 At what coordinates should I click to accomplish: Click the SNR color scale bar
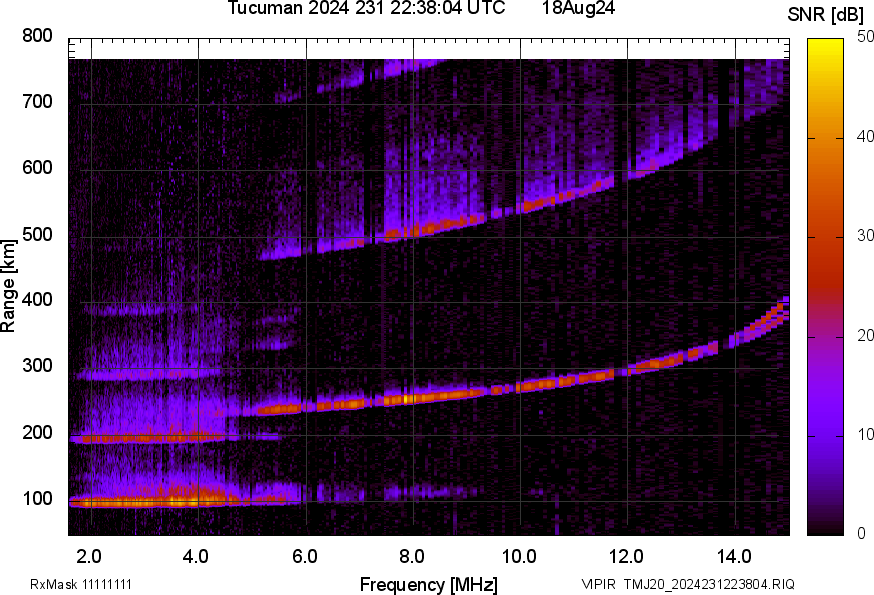[x=826, y=287]
